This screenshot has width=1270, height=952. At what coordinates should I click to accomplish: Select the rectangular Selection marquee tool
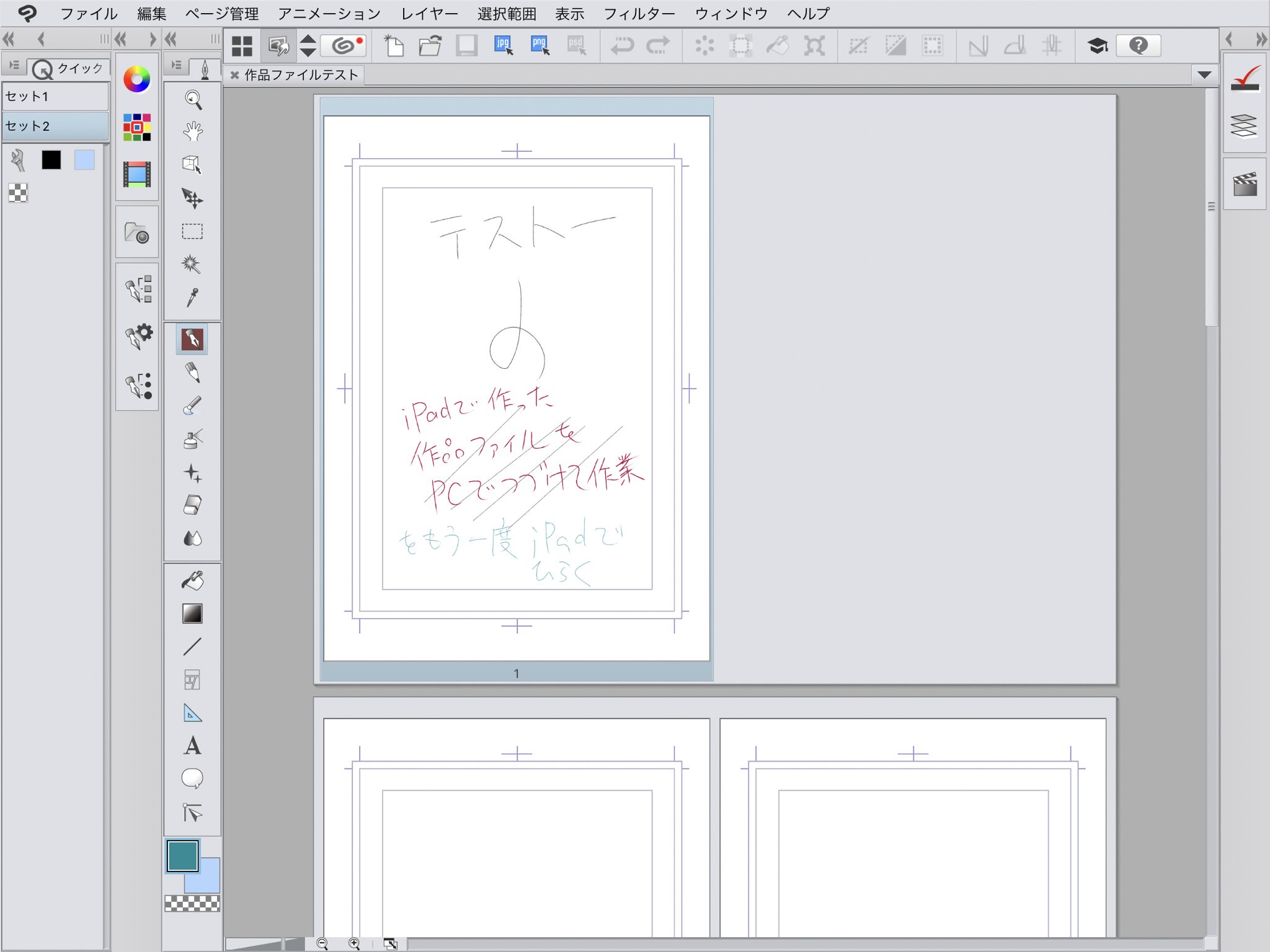[192, 232]
